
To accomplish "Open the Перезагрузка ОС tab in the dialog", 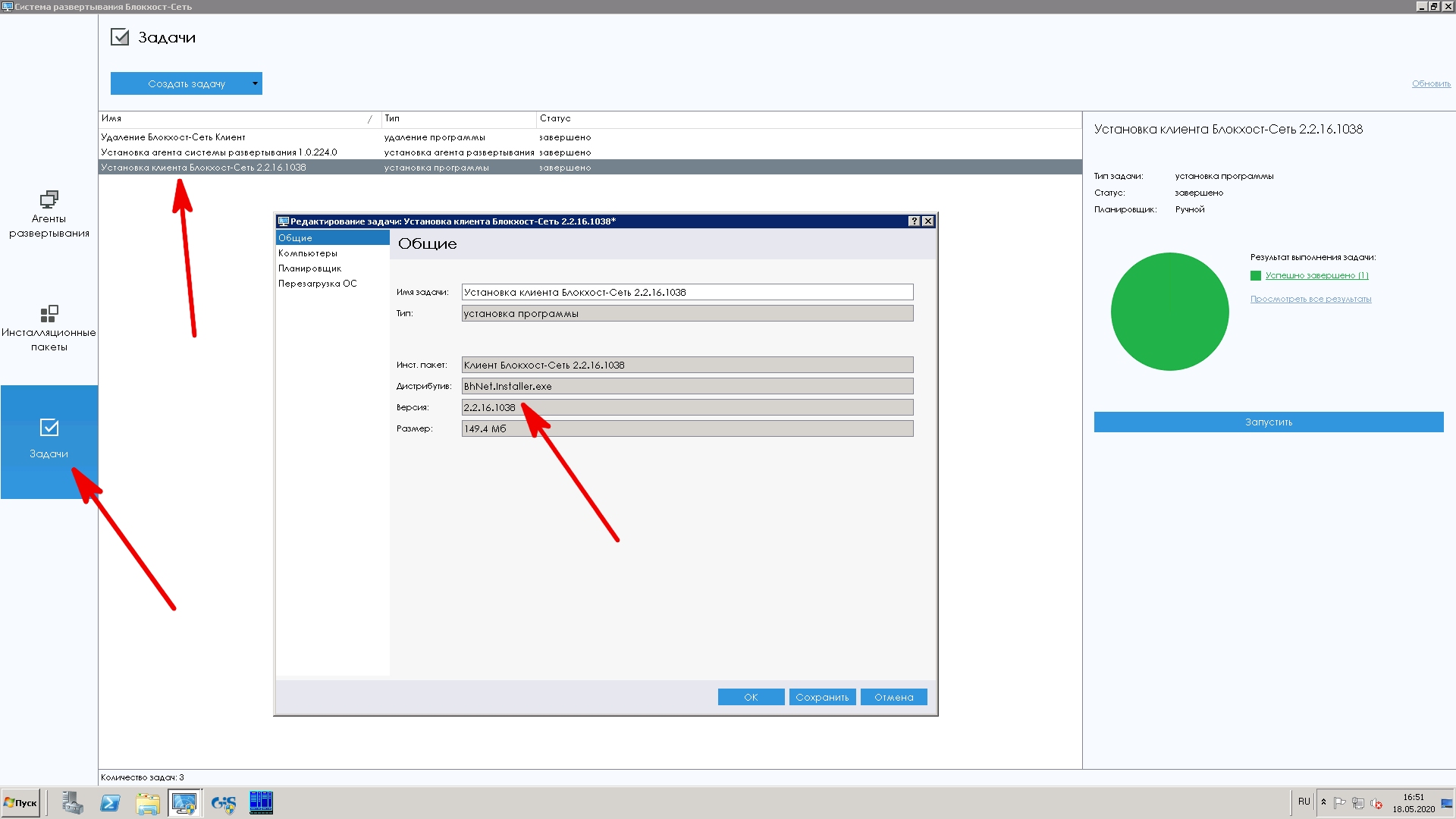I will click(332, 284).
